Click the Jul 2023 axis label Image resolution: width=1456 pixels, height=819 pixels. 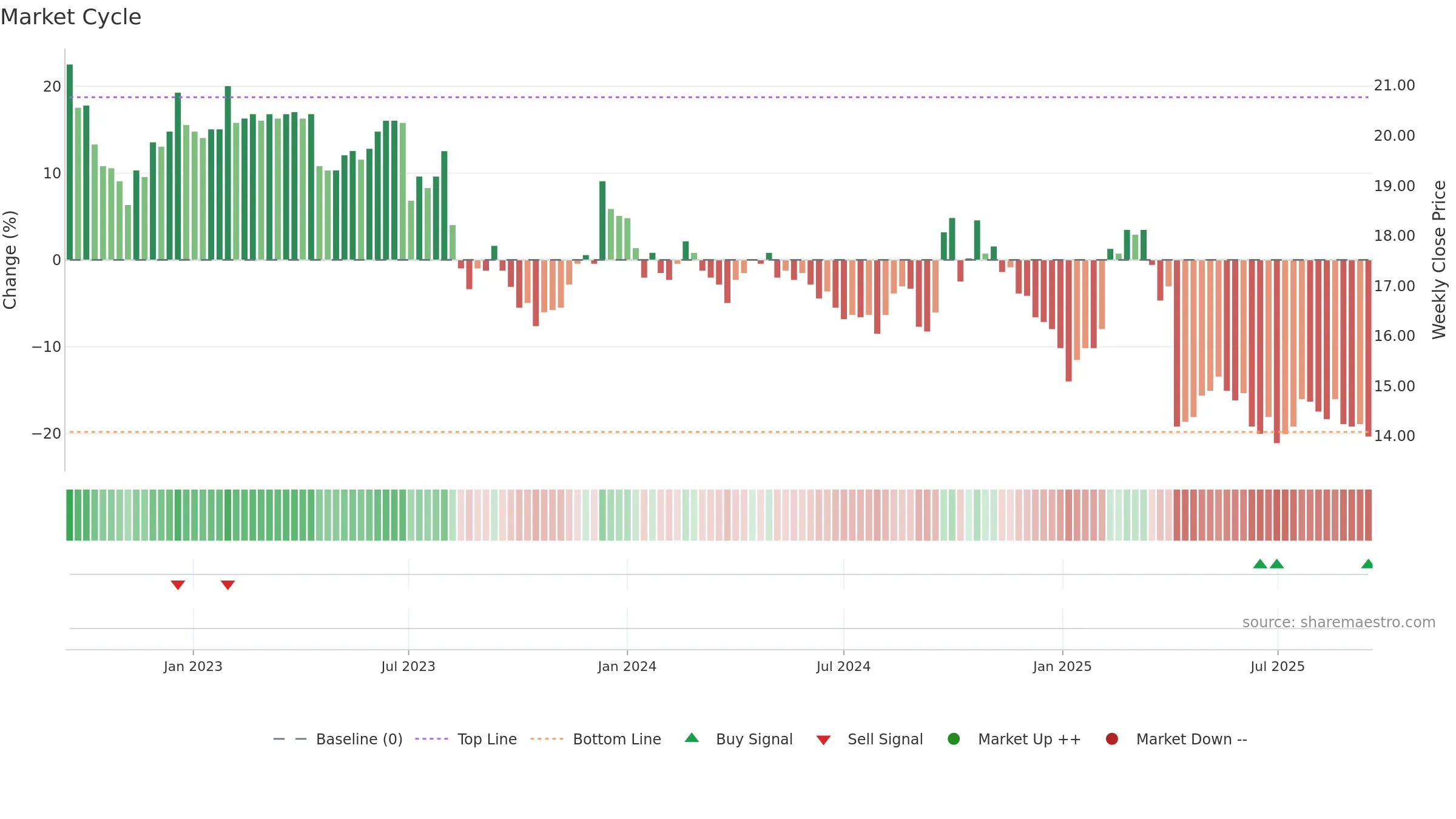[408, 667]
